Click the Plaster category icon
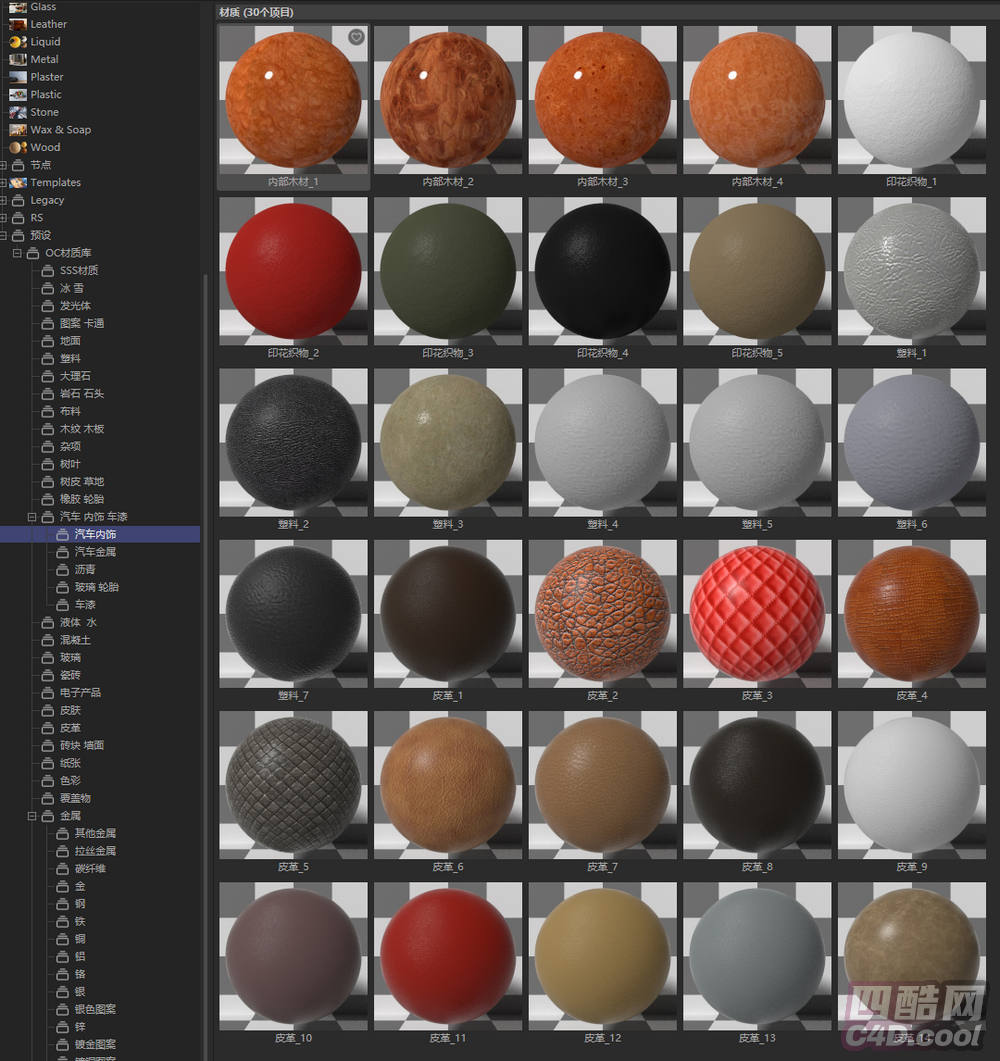 [x=18, y=77]
